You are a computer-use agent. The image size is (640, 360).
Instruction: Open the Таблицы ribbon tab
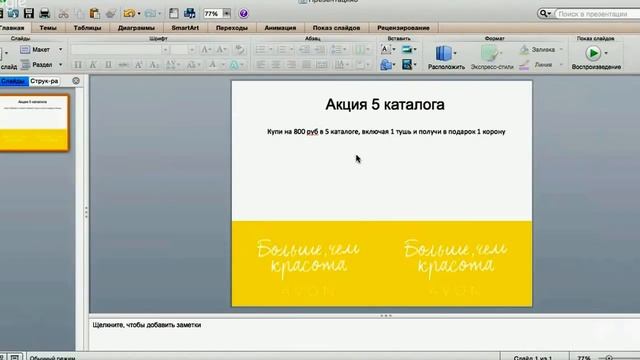point(87,28)
